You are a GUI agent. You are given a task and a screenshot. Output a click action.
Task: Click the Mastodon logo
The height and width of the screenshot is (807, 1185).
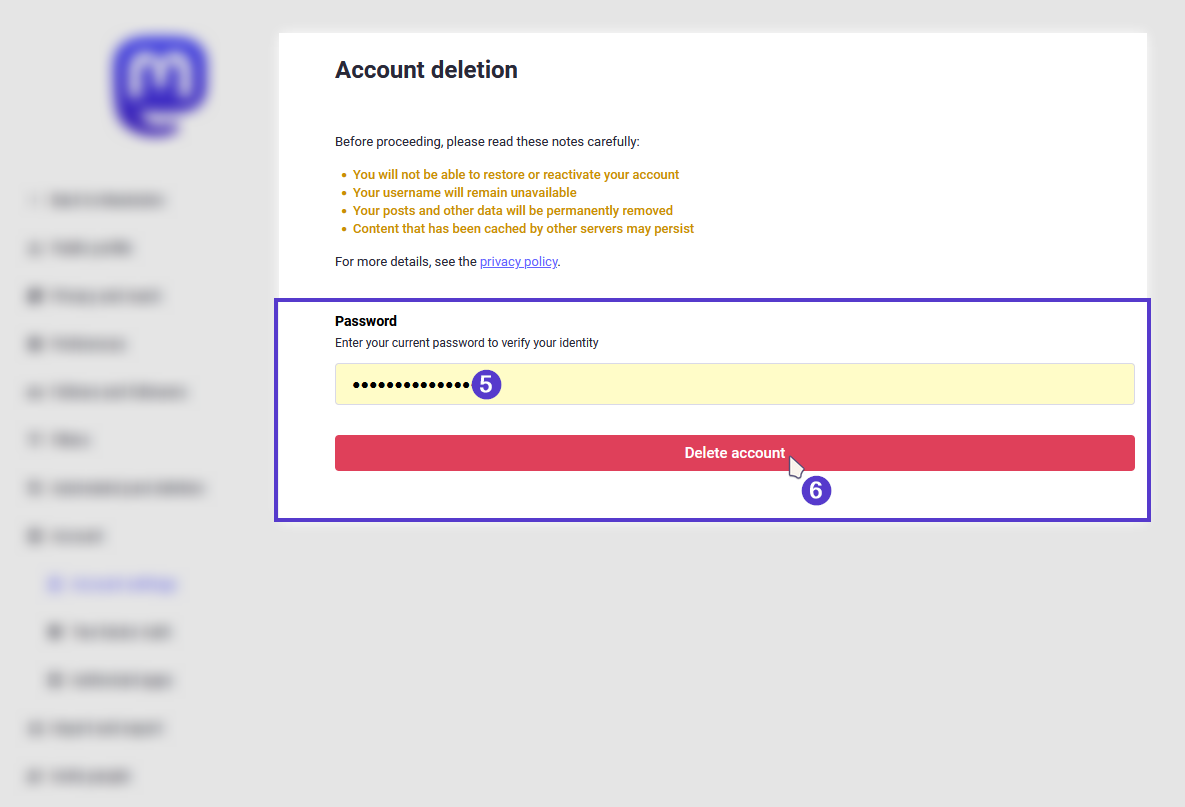(x=160, y=85)
